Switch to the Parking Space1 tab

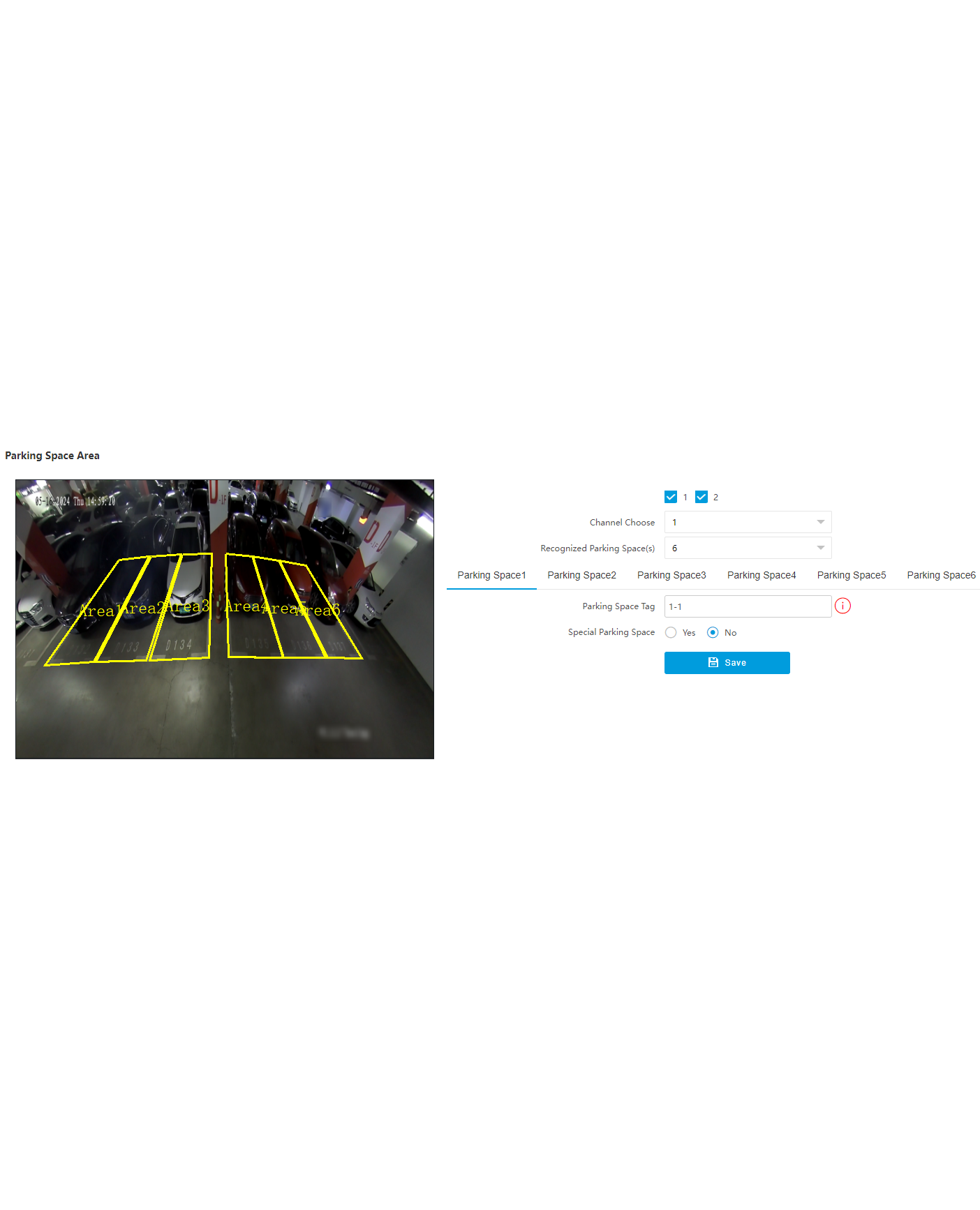pos(491,575)
